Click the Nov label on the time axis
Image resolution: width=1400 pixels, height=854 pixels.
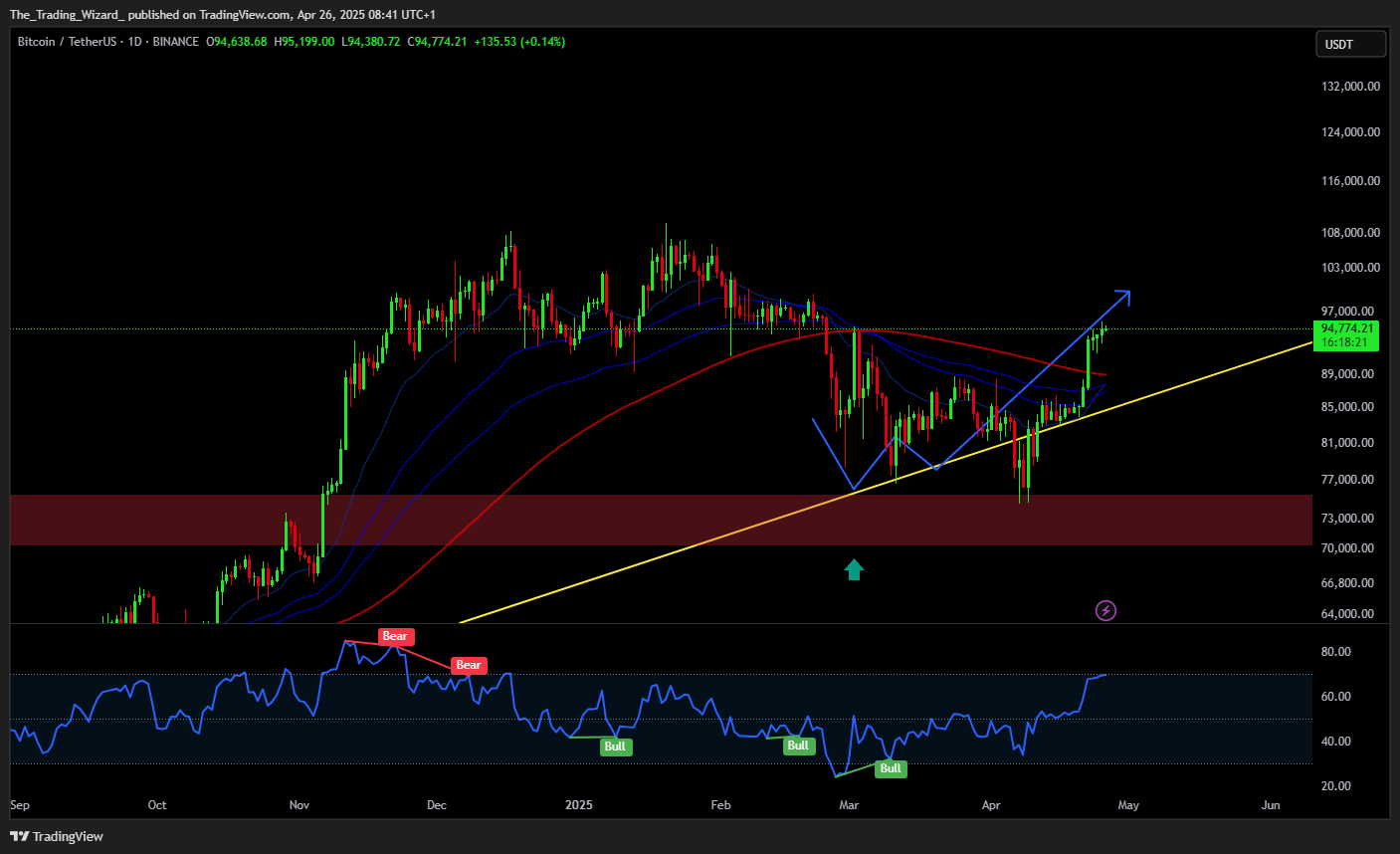(x=300, y=805)
